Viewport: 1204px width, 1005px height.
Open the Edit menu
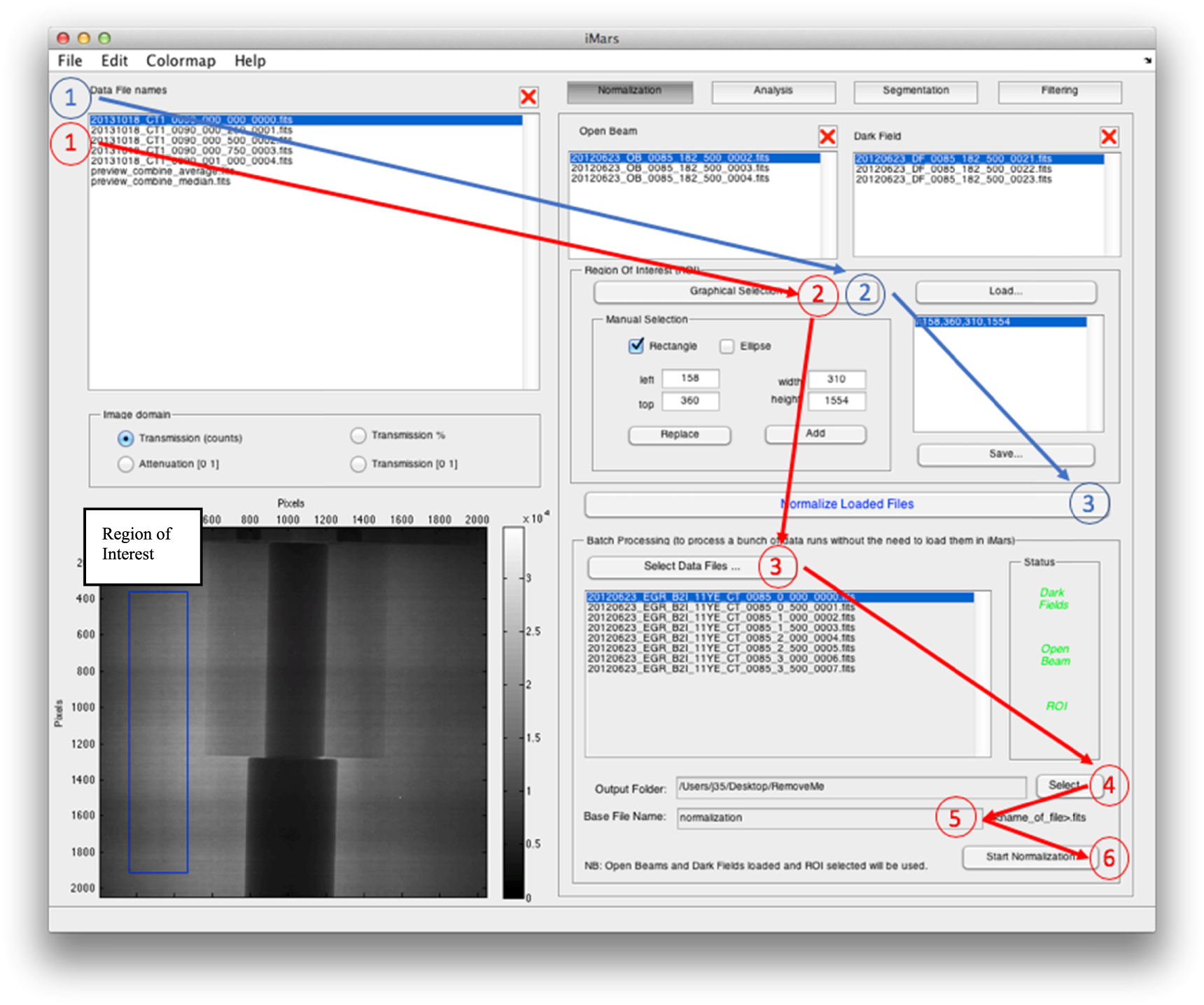tap(114, 61)
